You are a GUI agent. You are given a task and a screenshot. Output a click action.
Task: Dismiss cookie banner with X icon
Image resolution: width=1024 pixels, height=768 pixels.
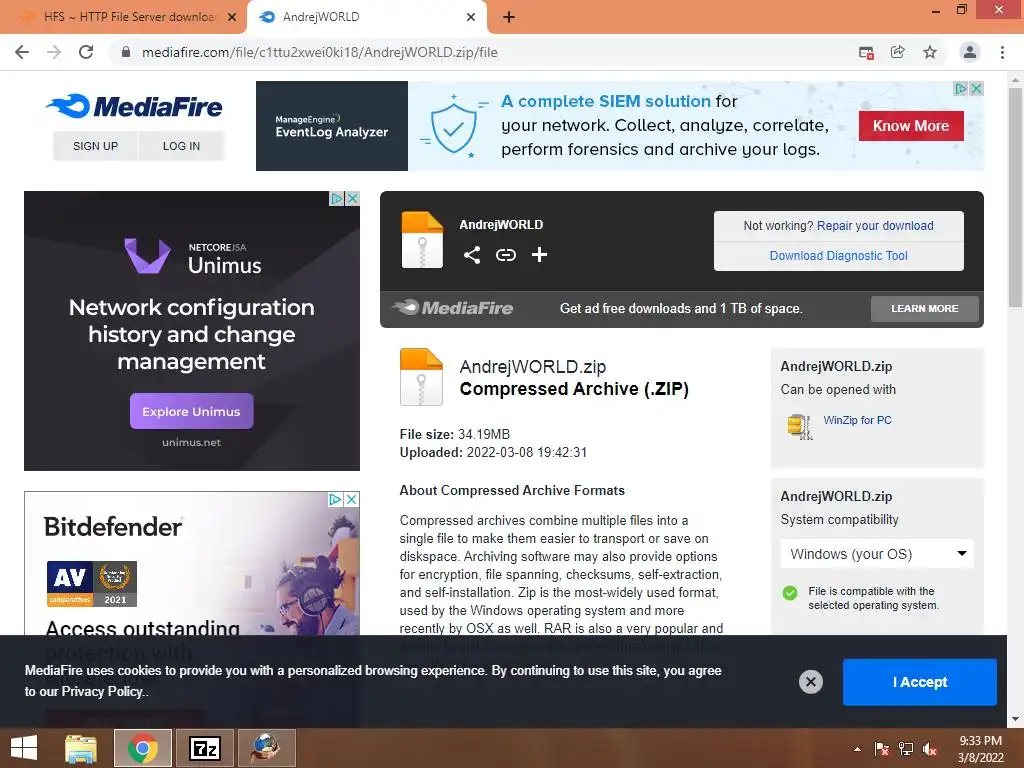tap(810, 682)
